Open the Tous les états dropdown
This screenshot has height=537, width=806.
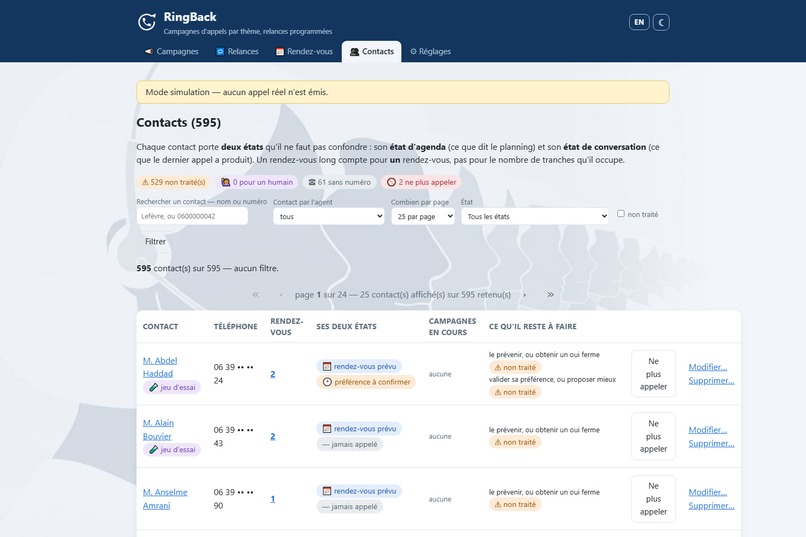click(x=535, y=216)
